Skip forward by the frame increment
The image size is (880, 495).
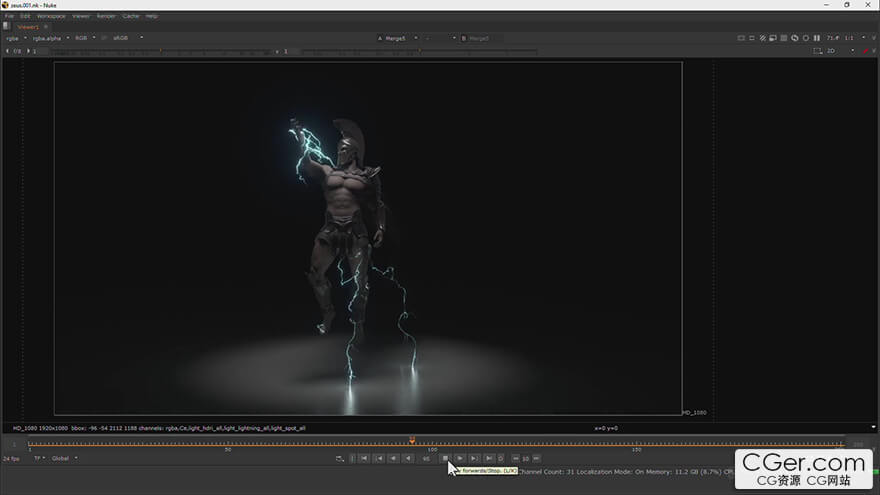[537, 459]
